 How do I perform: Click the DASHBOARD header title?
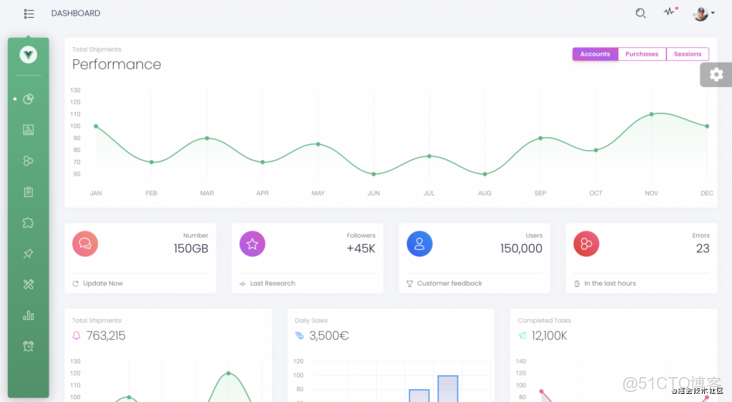[76, 14]
